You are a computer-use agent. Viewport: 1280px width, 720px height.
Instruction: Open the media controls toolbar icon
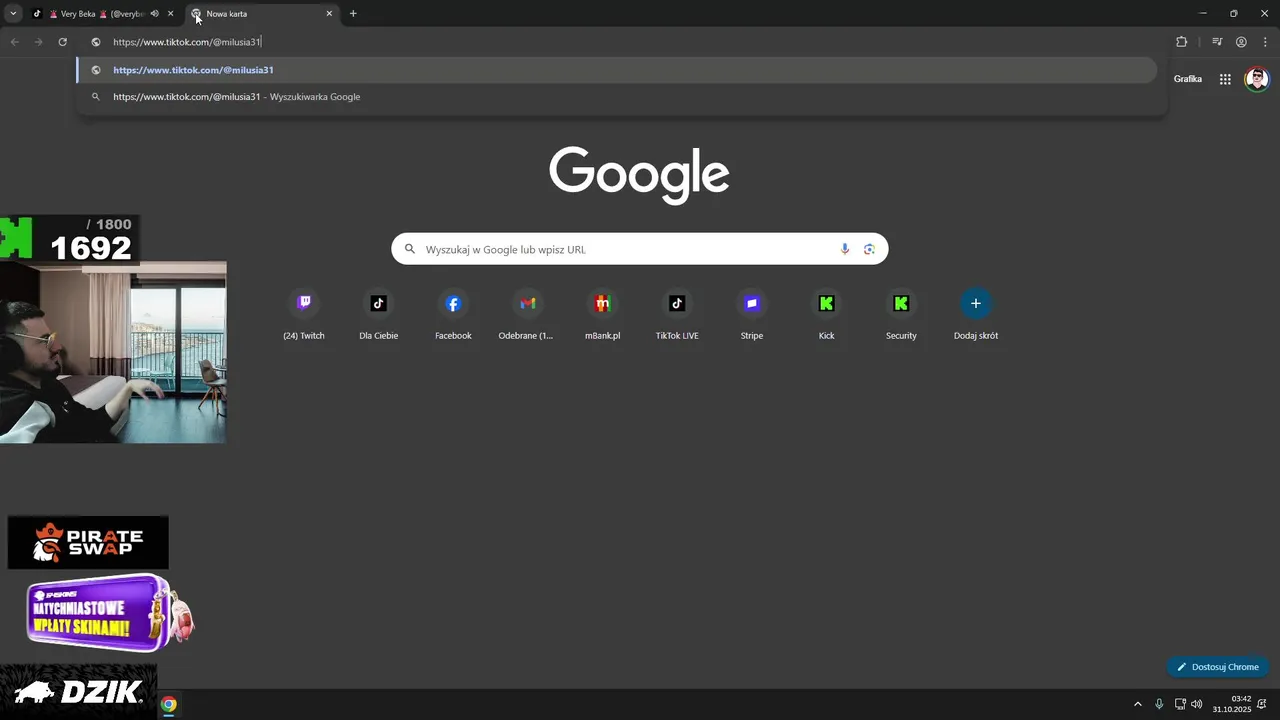click(1217, 42)
